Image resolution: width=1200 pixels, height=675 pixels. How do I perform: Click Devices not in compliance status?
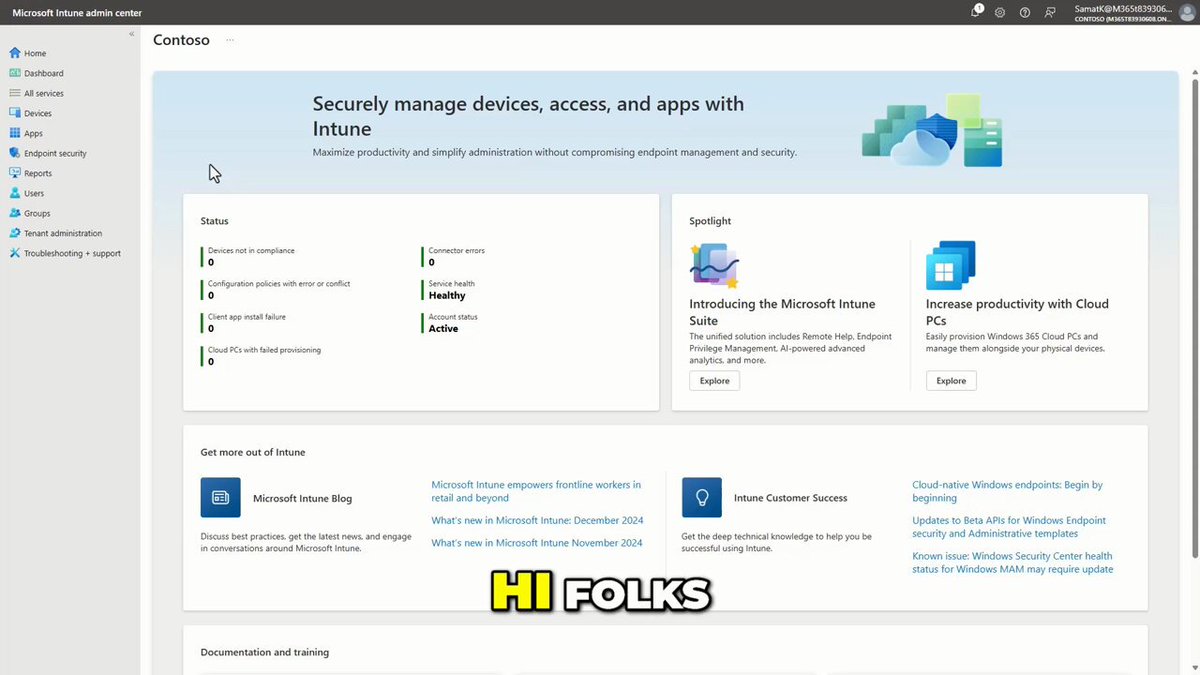[250, 256]
